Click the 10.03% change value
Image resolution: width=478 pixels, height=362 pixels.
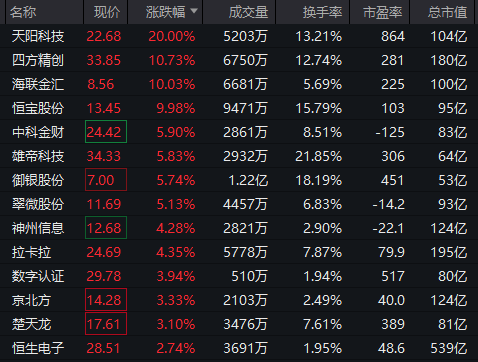[x=172, y=84]
